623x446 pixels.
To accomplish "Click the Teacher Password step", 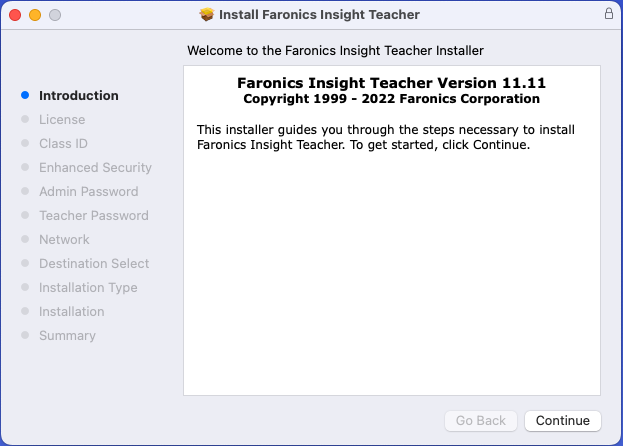I will coord(93,216).
